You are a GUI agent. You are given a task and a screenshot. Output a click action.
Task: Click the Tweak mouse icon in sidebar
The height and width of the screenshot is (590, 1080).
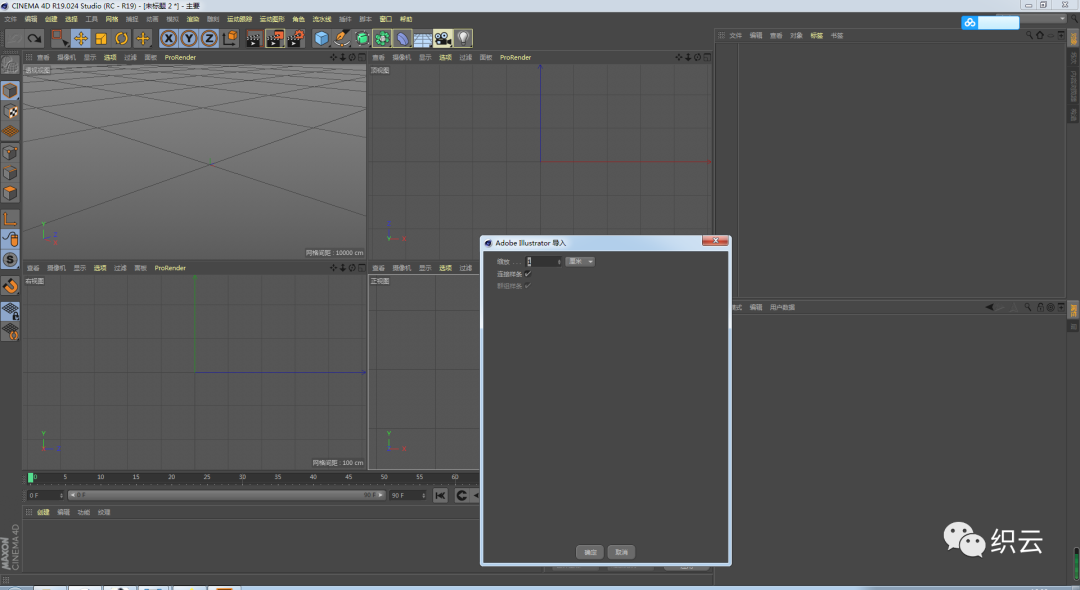tap(10, 239)
